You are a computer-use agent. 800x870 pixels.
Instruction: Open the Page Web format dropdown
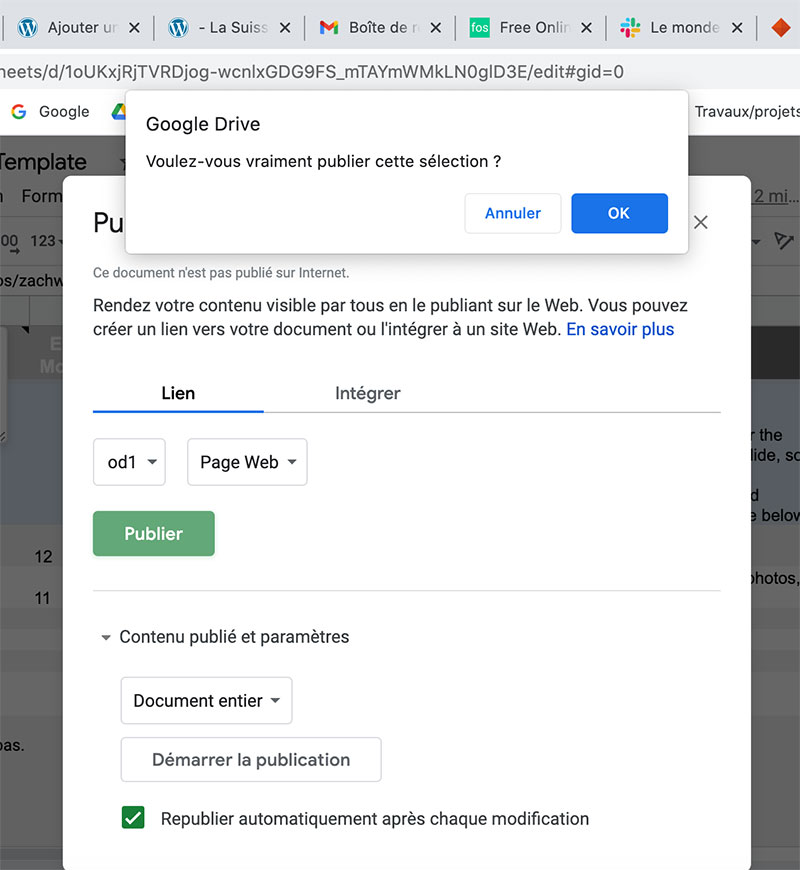pos(247,462)
